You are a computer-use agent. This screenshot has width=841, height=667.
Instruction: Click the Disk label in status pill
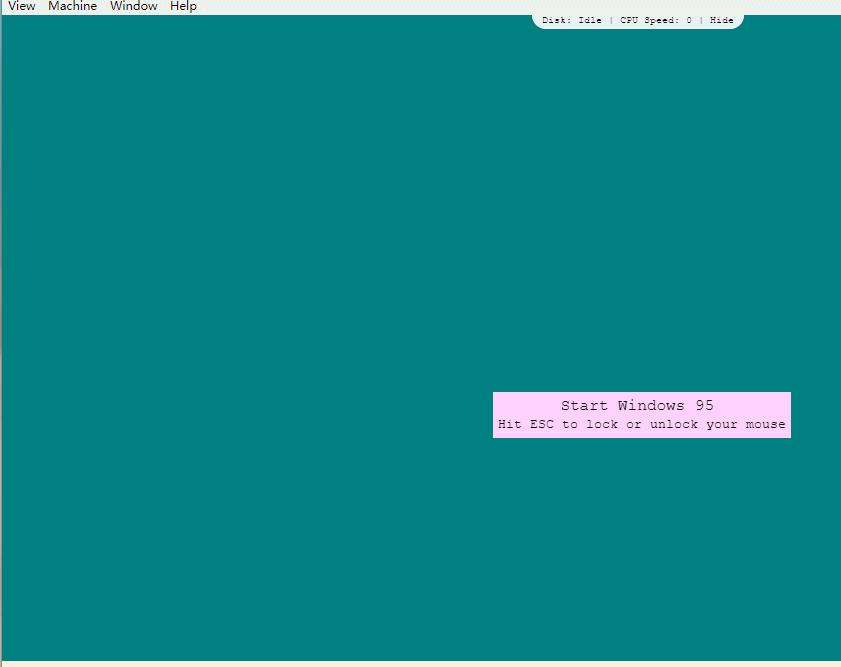click(555, 20)
